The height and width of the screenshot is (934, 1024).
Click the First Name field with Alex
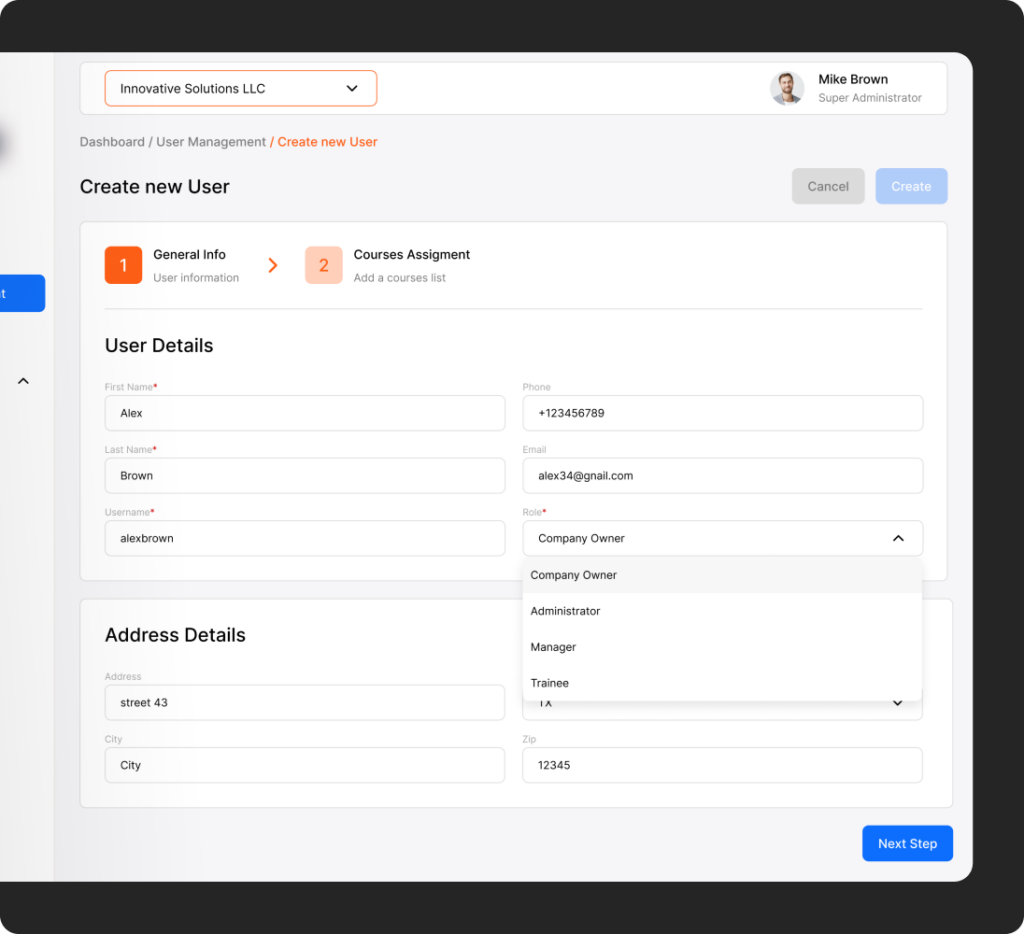click(x=304, y=413)
